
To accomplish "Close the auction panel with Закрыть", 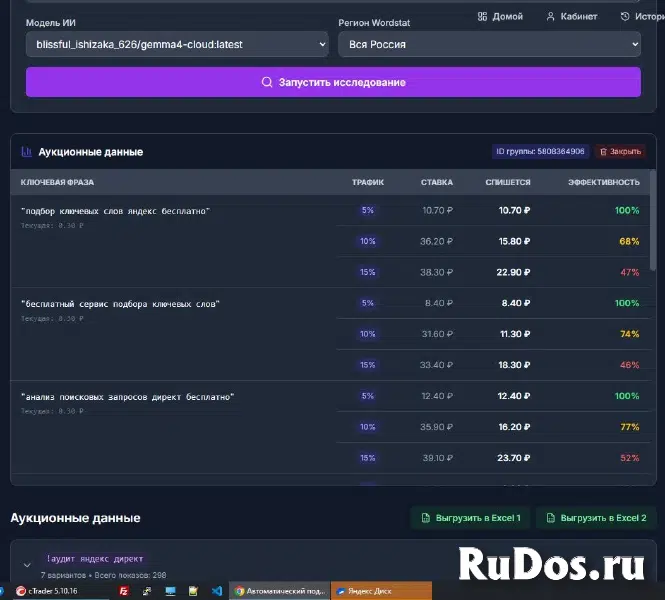I will pos(620,151).
